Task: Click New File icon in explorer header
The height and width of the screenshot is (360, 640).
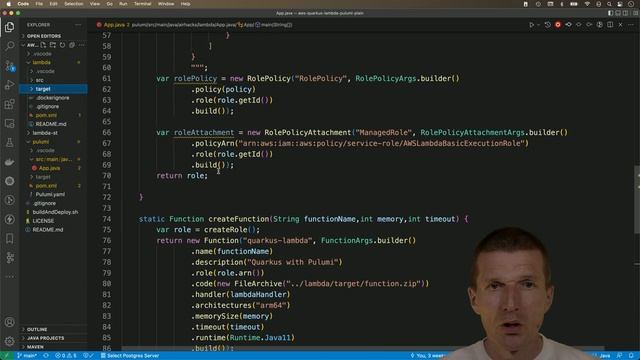Action: [43, 45]
